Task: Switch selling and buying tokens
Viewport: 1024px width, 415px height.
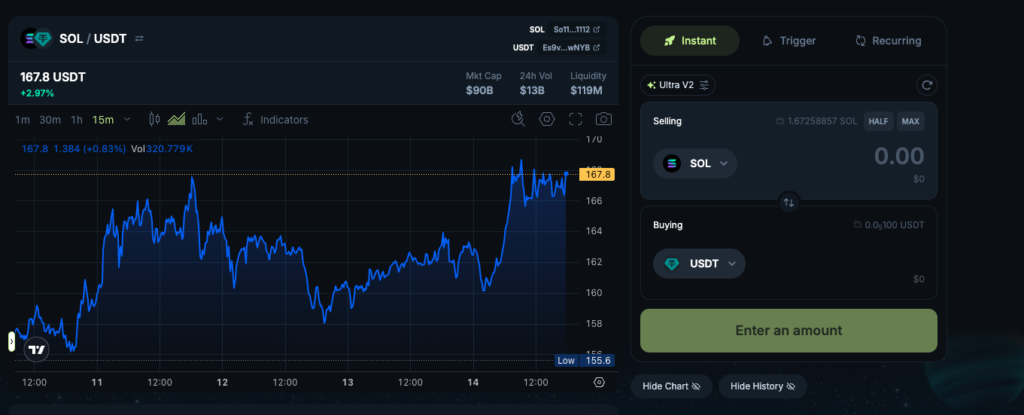Action: [x=789, y=203]
